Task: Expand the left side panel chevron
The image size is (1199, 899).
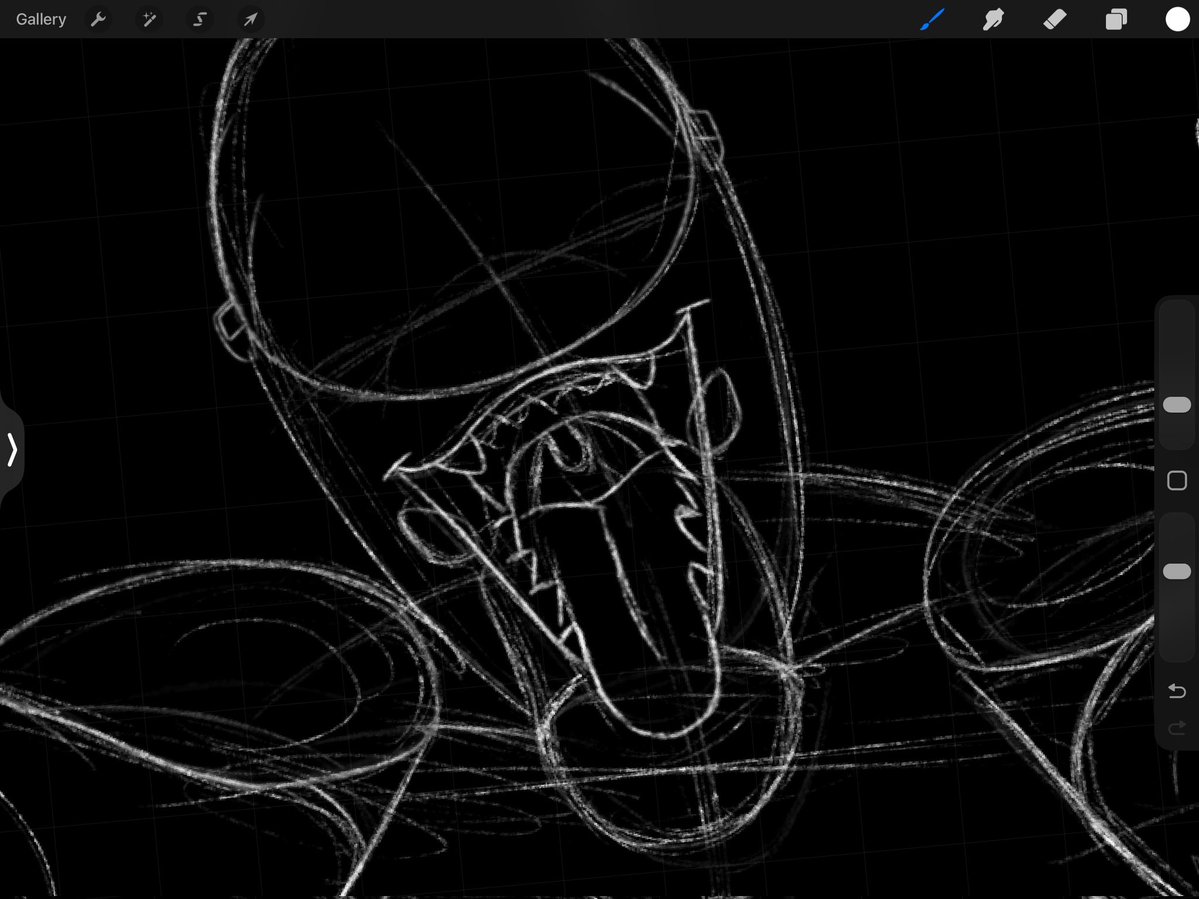Action: [11, 450]
